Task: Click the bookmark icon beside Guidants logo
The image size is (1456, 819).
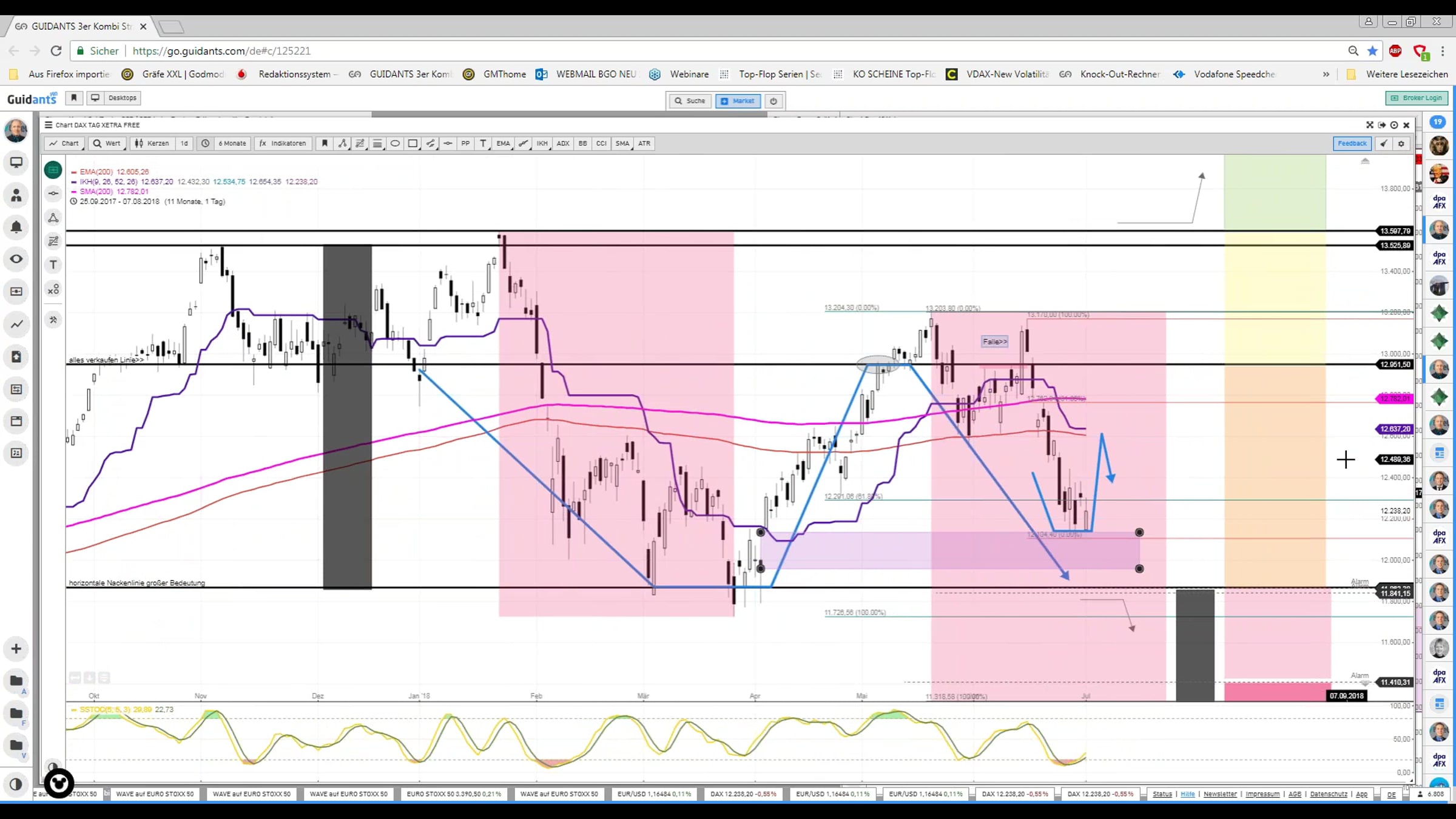Action: [74, 98]
